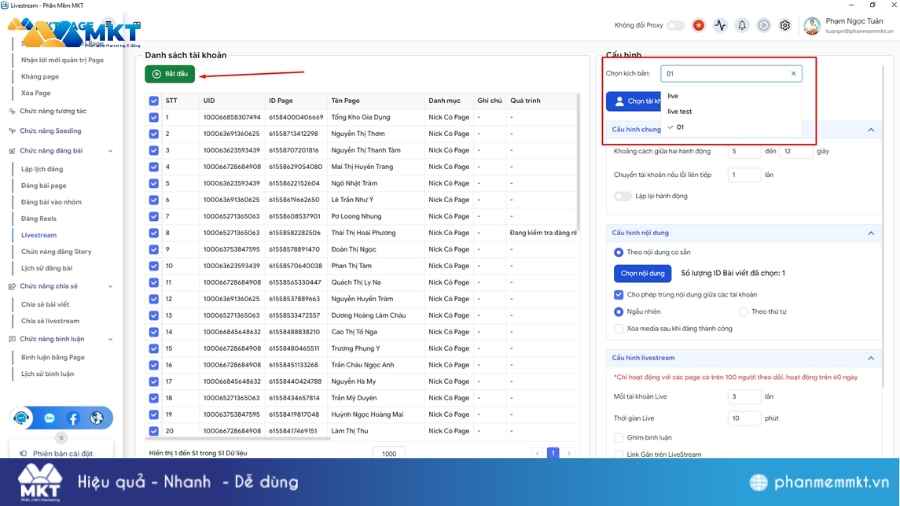Uncheck the select-all checkbox in table header
Screen dimensions: 900x506
click(x=153, y=101)
